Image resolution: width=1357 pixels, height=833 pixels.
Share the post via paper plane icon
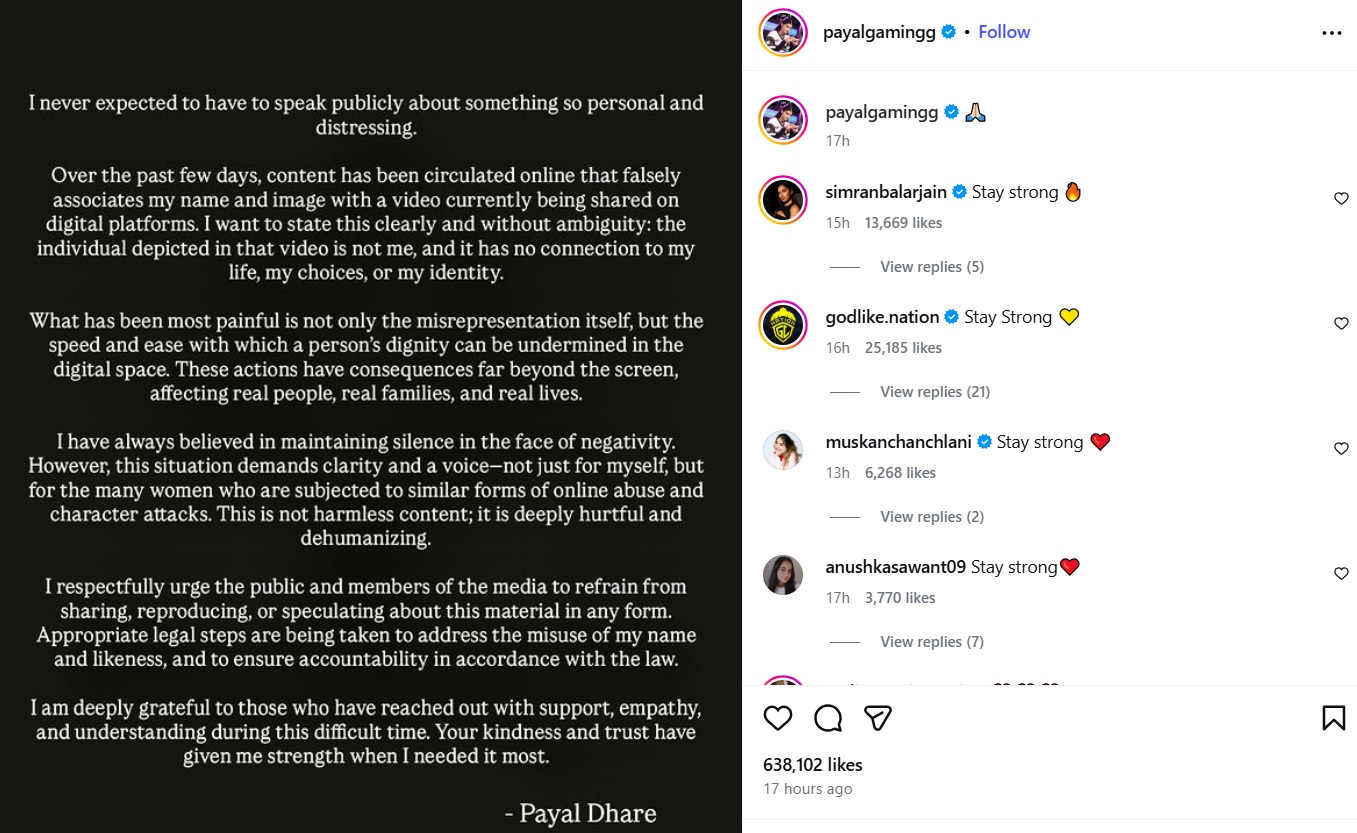(x=878, y=718)
